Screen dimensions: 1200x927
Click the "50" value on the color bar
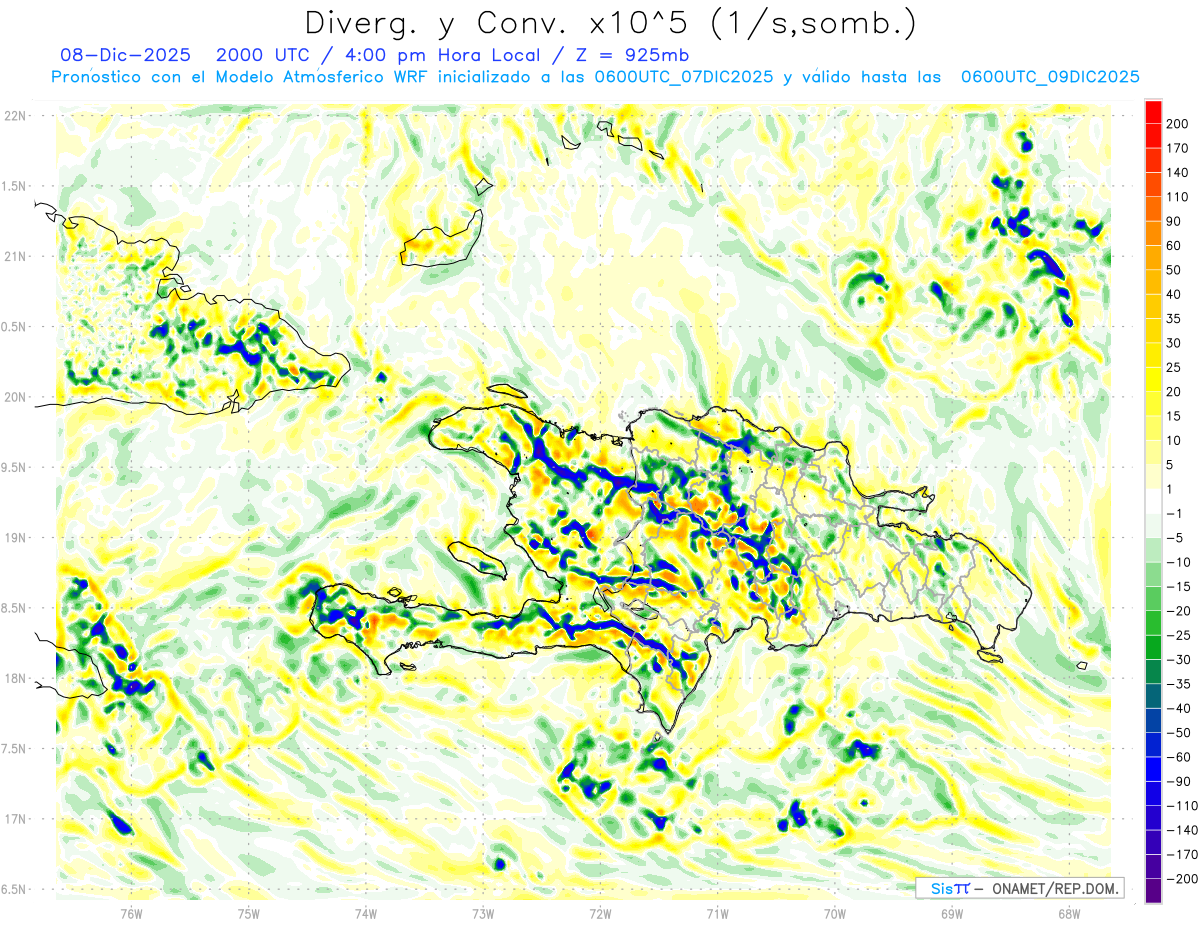(x=1174, y=270)
